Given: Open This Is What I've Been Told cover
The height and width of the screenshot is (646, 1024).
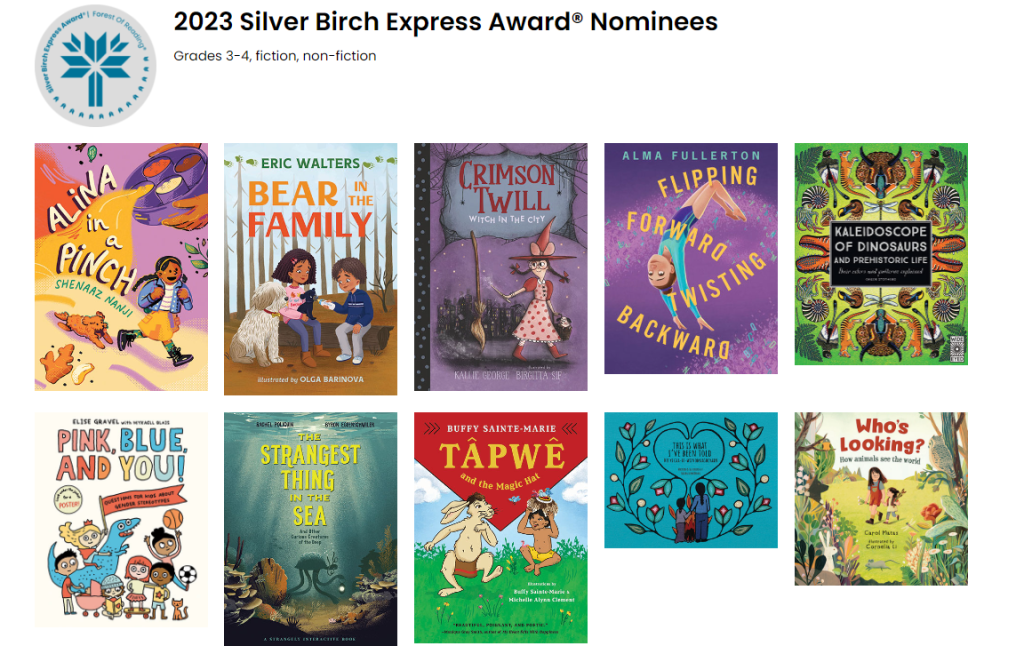Looking at the screenshot, I should click(690, 480).
